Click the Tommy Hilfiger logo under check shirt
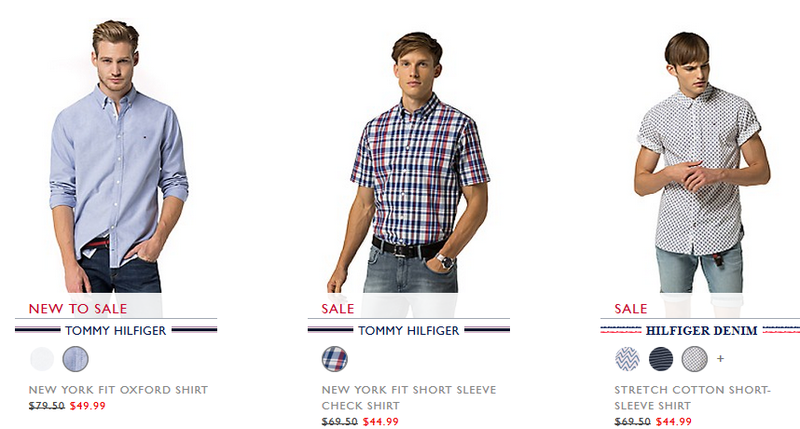The image size is (800, 429). (x=409, y=331)
